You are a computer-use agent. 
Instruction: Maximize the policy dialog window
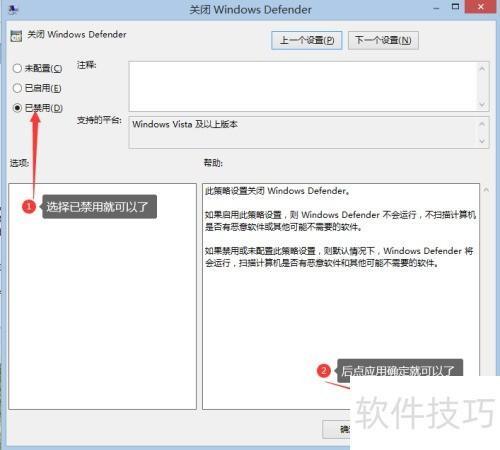(x=455, y=7)
